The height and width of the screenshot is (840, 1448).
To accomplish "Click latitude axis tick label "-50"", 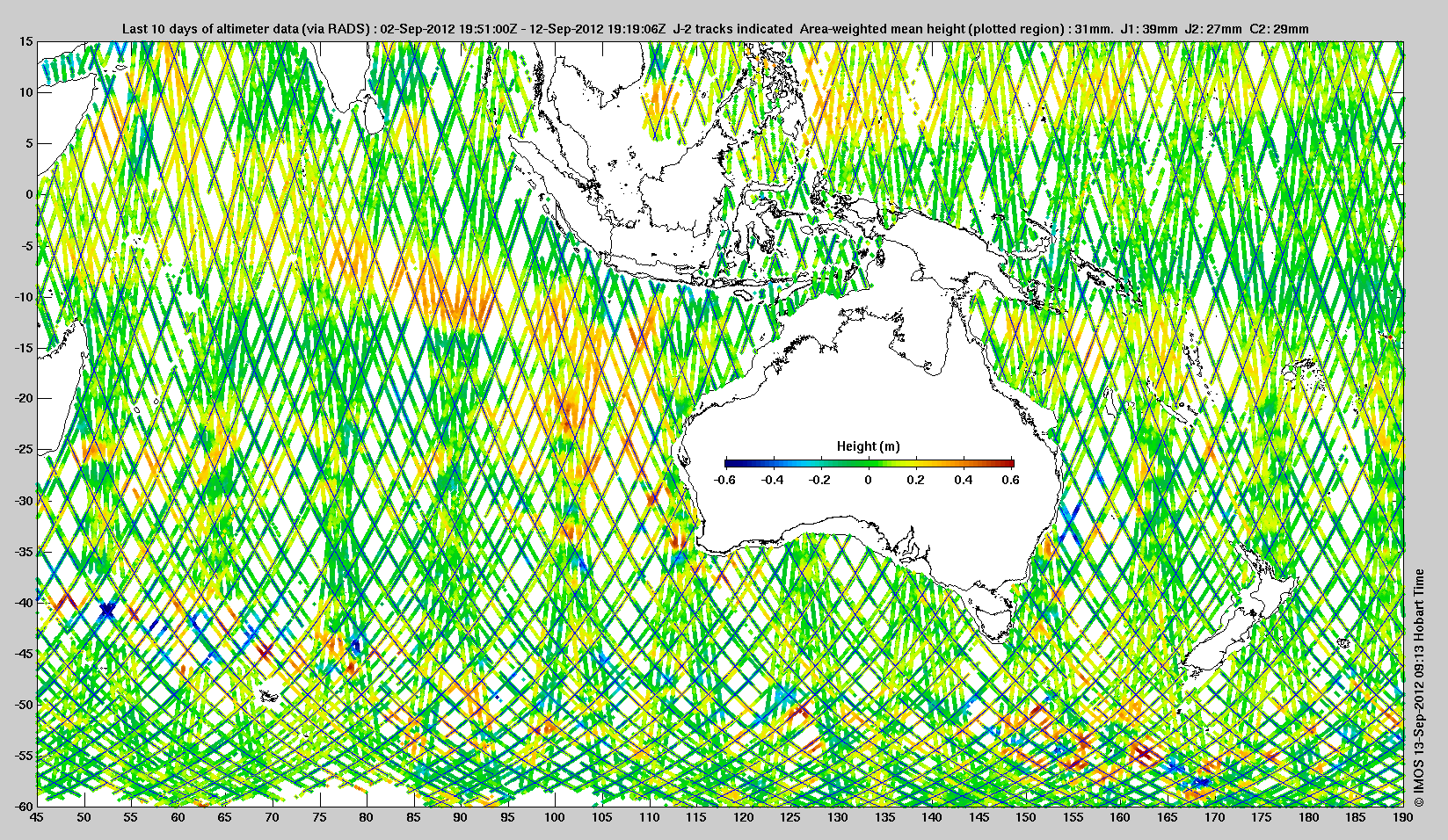I will click(24, 705).
